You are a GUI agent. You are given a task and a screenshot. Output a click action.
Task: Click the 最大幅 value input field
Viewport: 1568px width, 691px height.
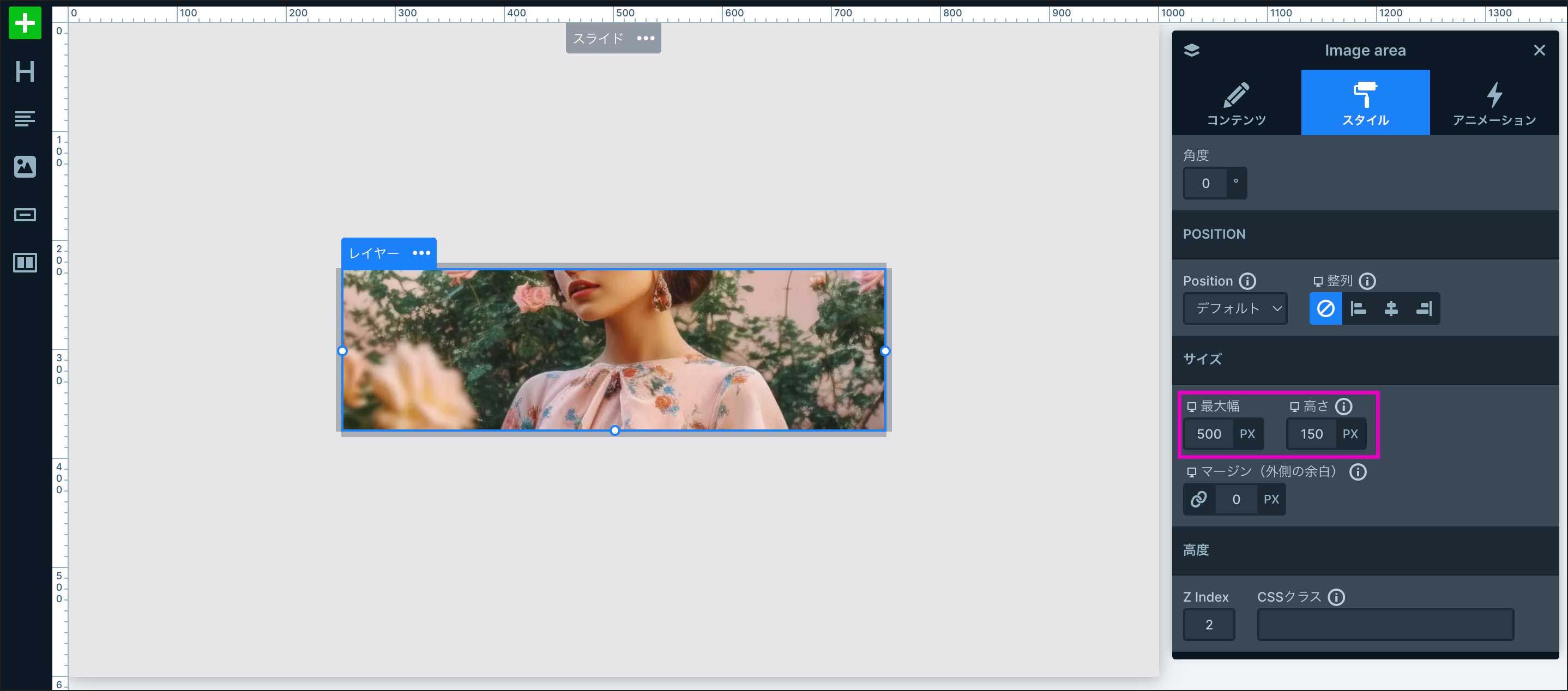(x=1208, y=434)
